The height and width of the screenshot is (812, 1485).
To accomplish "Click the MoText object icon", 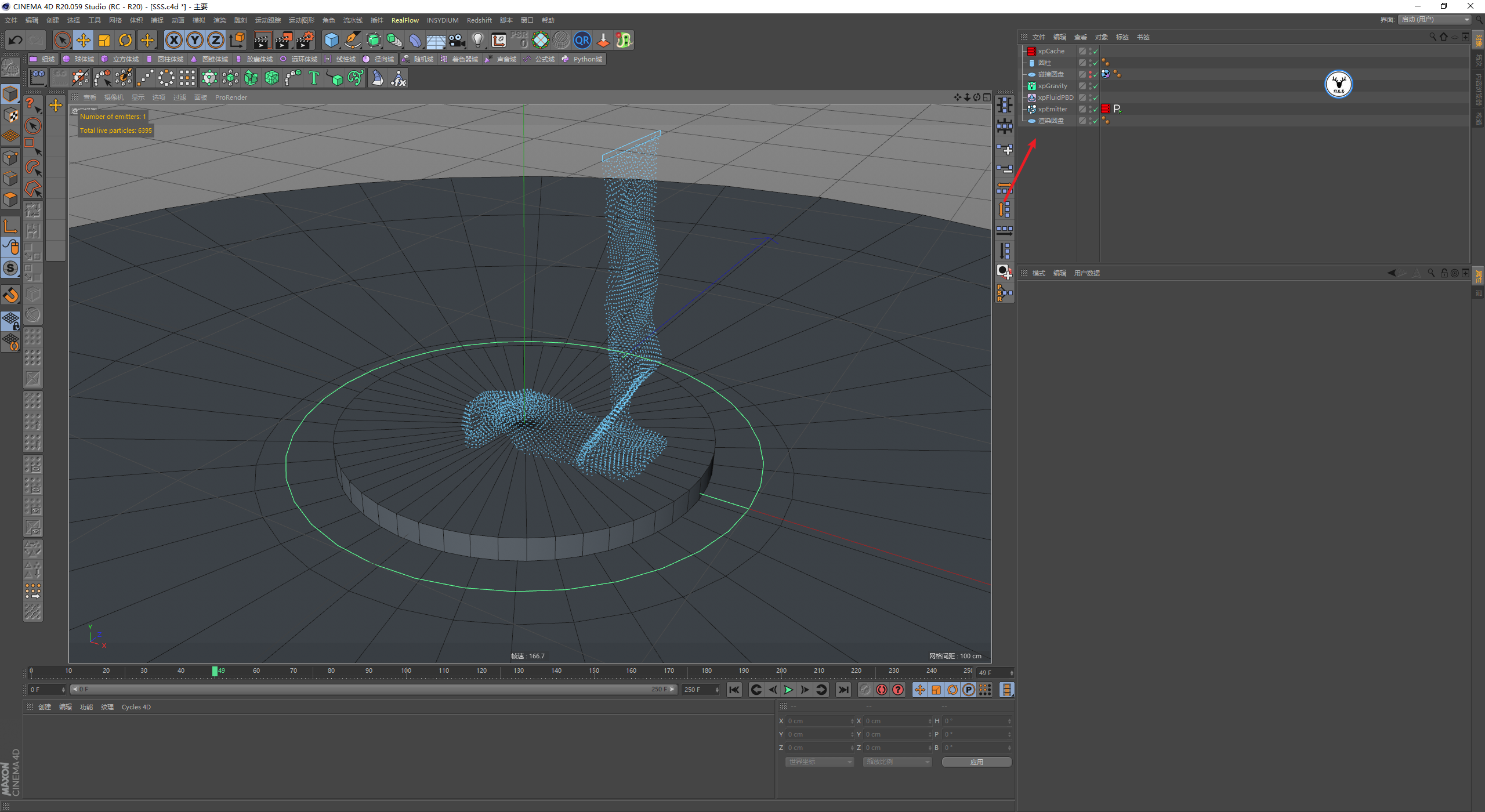I will pos(314,78).
